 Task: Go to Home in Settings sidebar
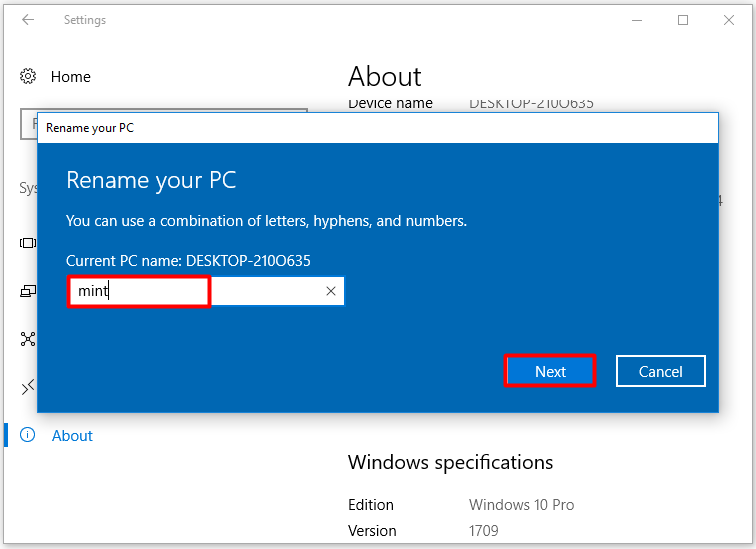click(x=70, y=77)
